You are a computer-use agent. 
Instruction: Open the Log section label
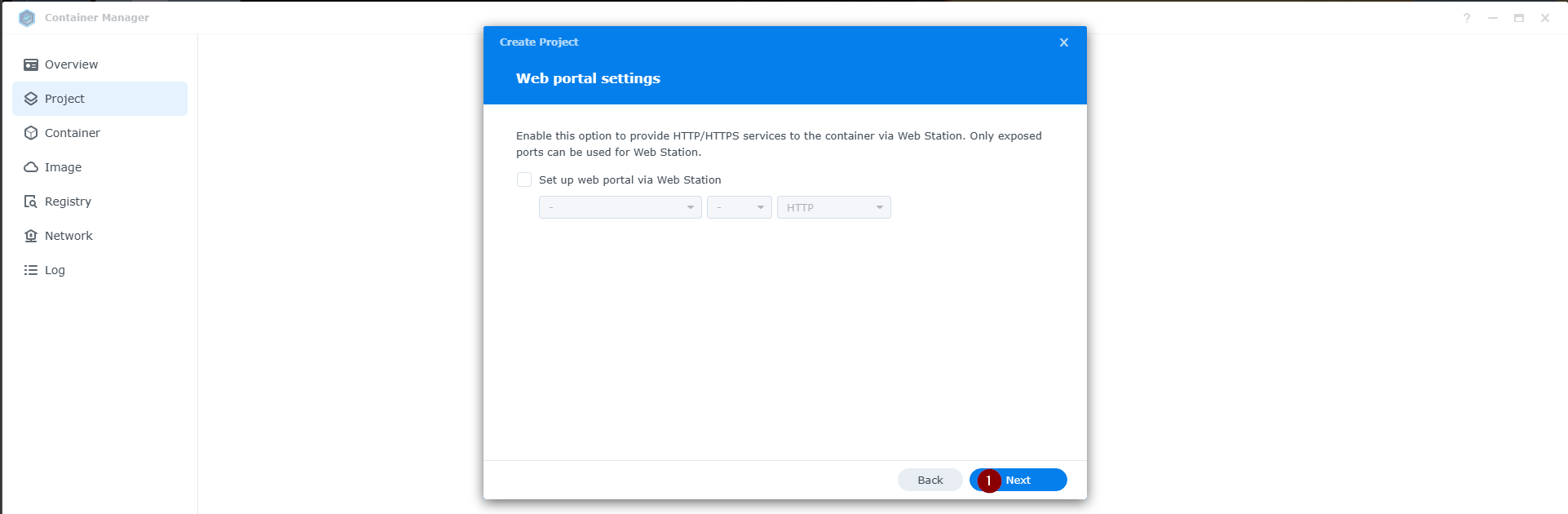(x=55, y=270)
